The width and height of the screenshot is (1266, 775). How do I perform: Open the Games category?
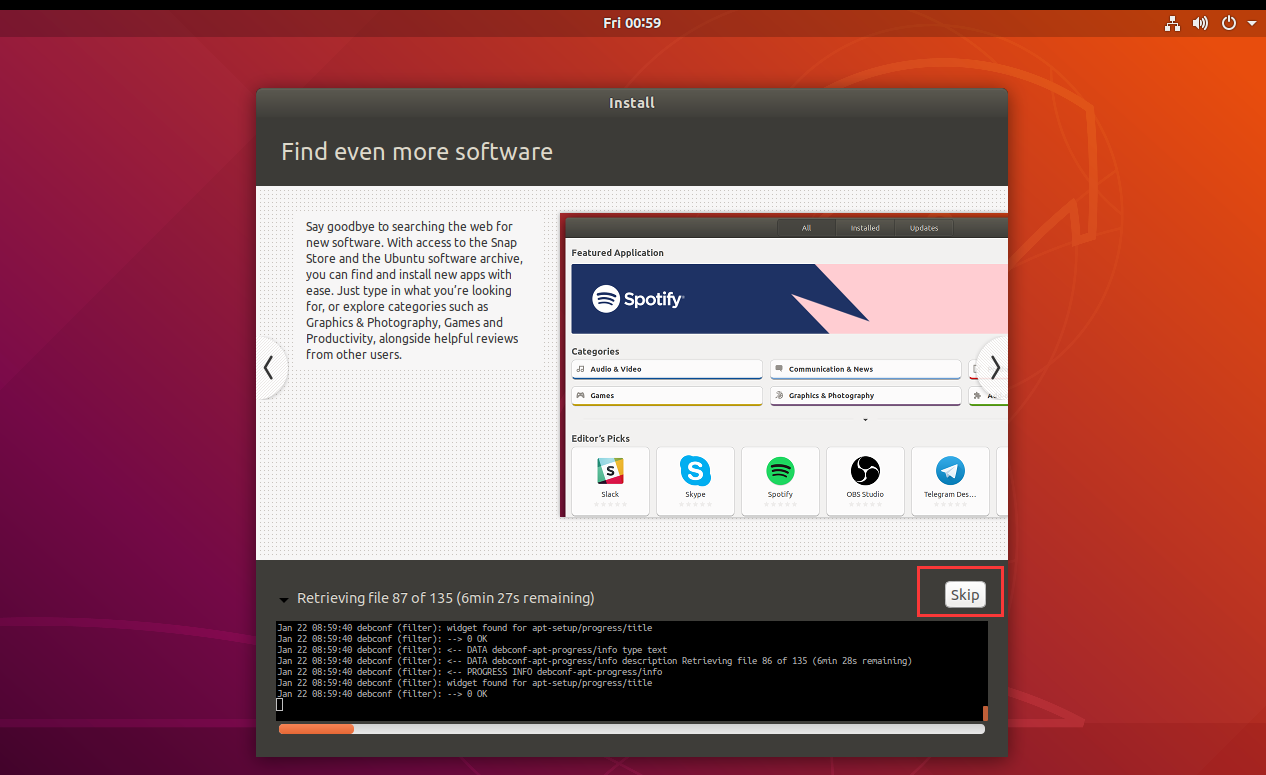667,396
